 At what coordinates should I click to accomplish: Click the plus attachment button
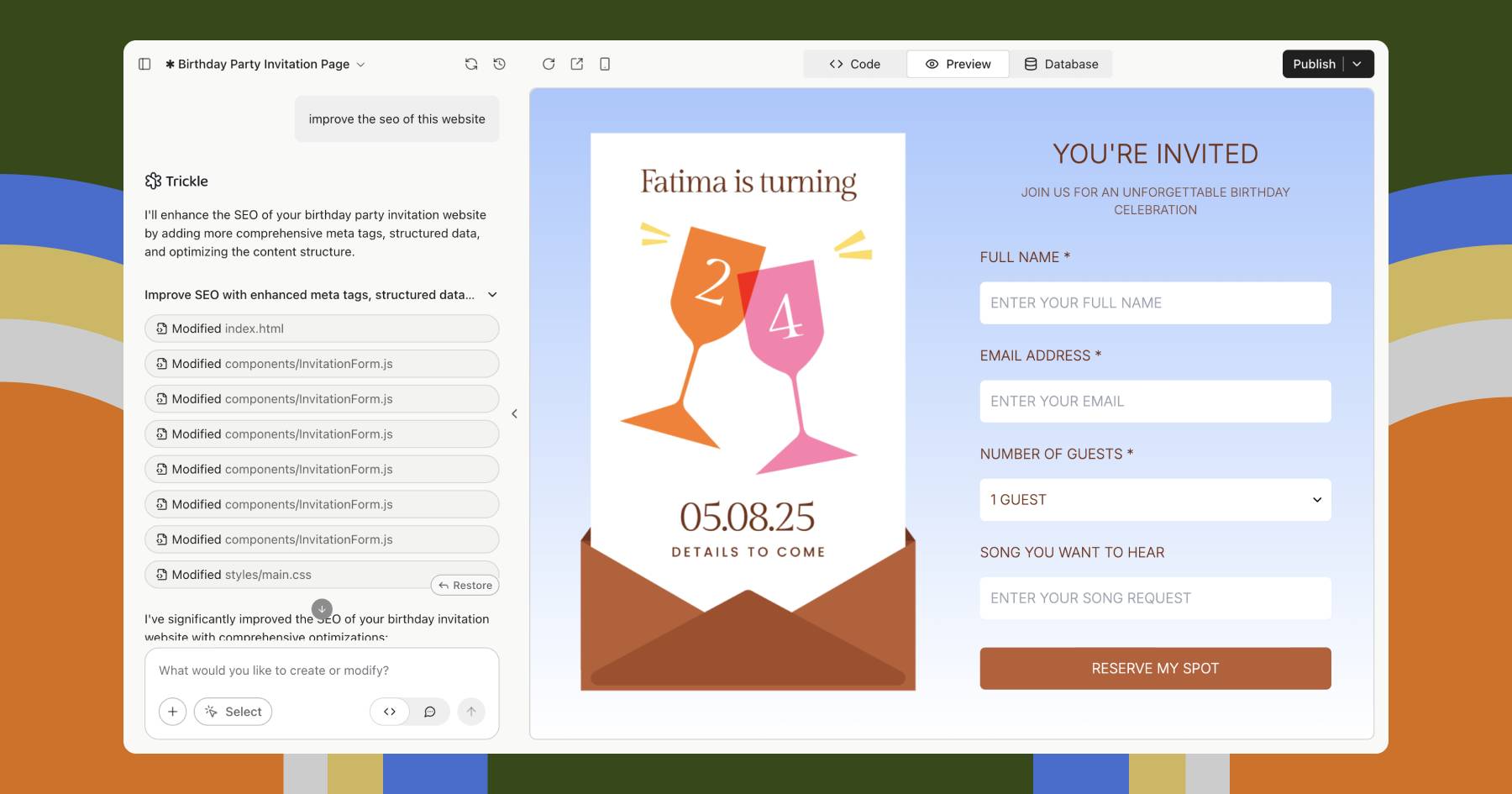click(x=172, y=712)
